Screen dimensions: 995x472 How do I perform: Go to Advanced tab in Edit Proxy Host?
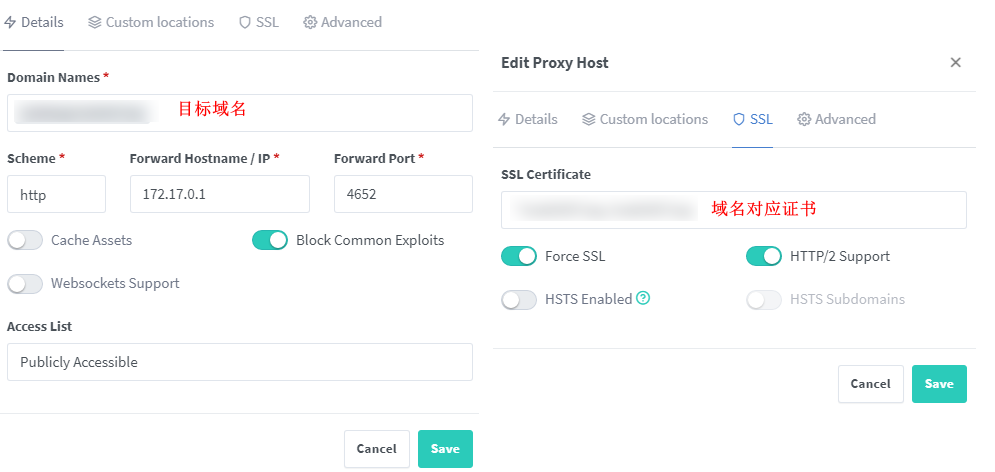836,119
